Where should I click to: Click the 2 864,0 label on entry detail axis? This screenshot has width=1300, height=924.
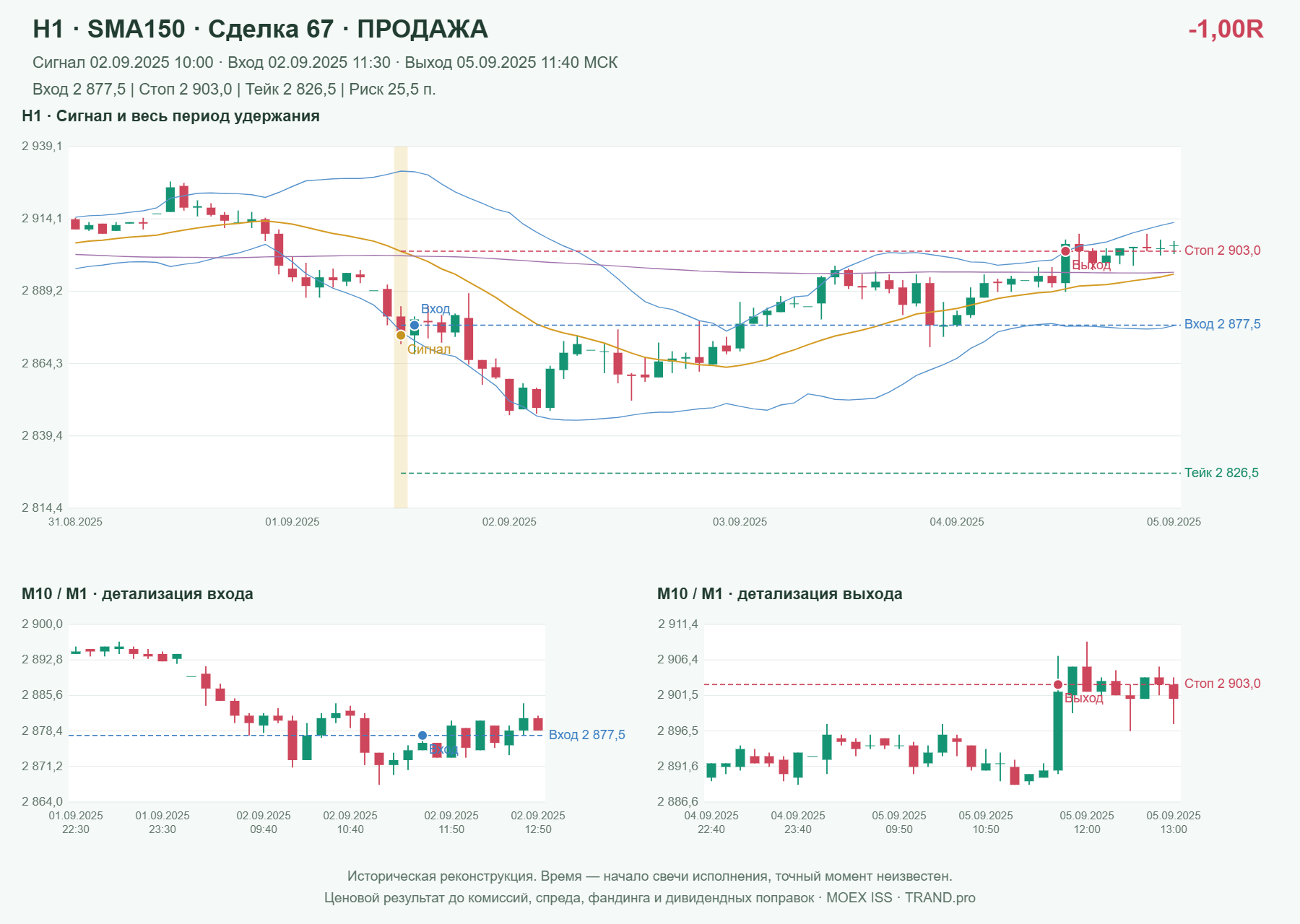42,802
